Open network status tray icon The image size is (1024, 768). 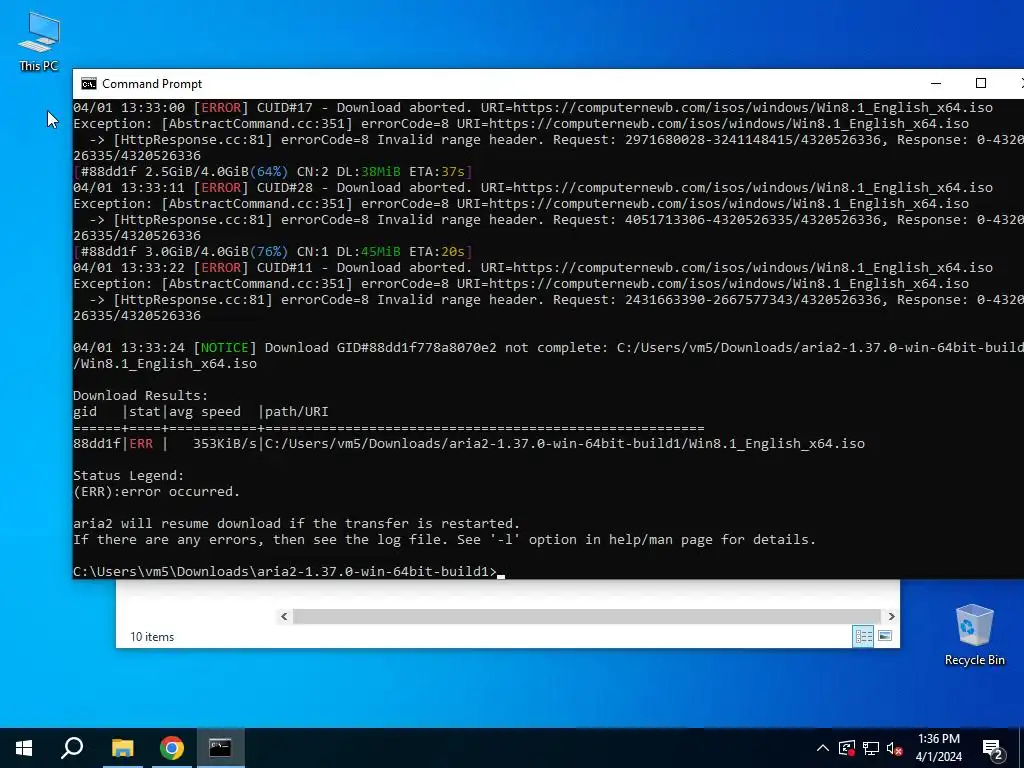[x=871, y=748]
